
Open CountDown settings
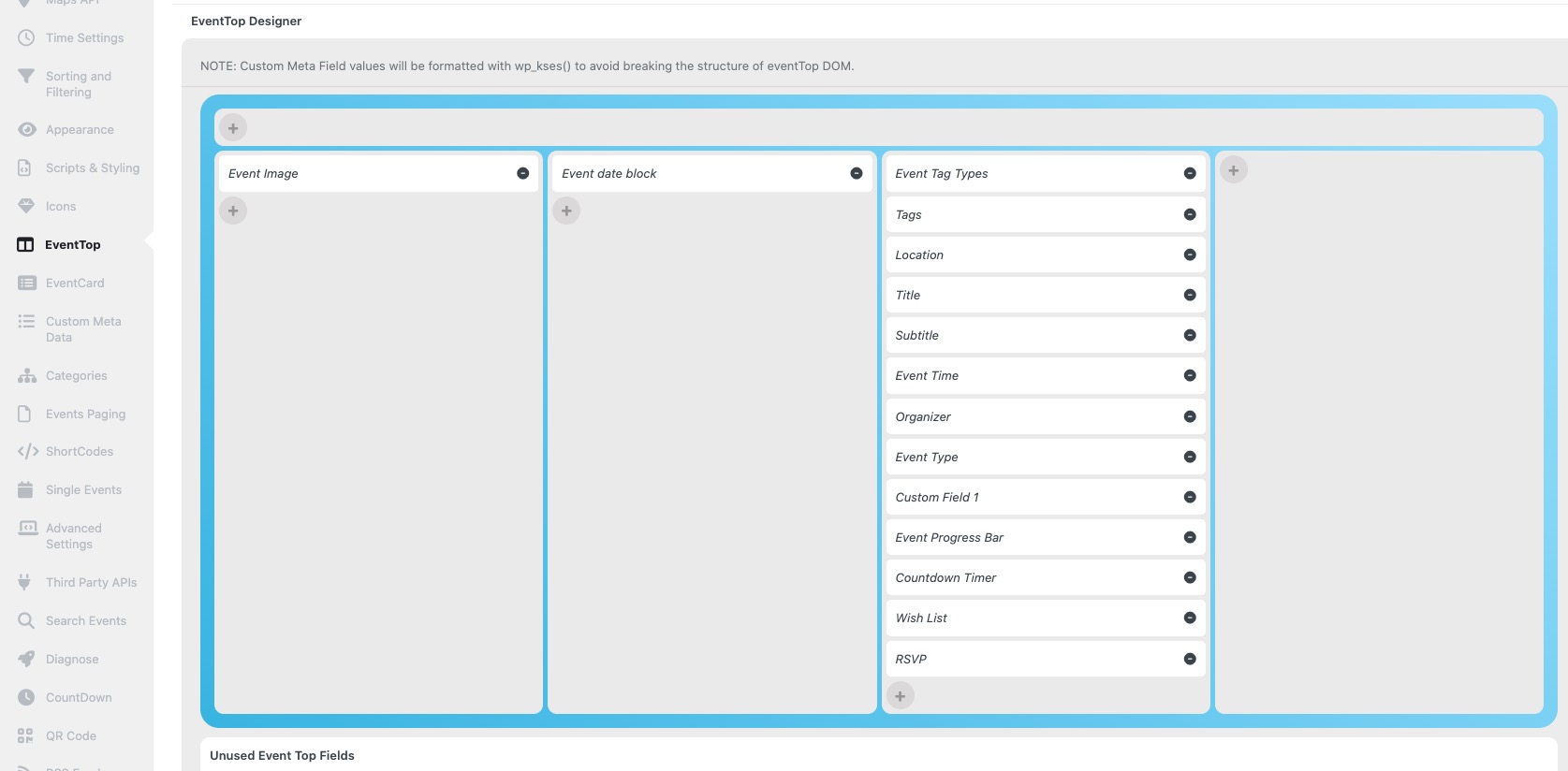point(79,697)
